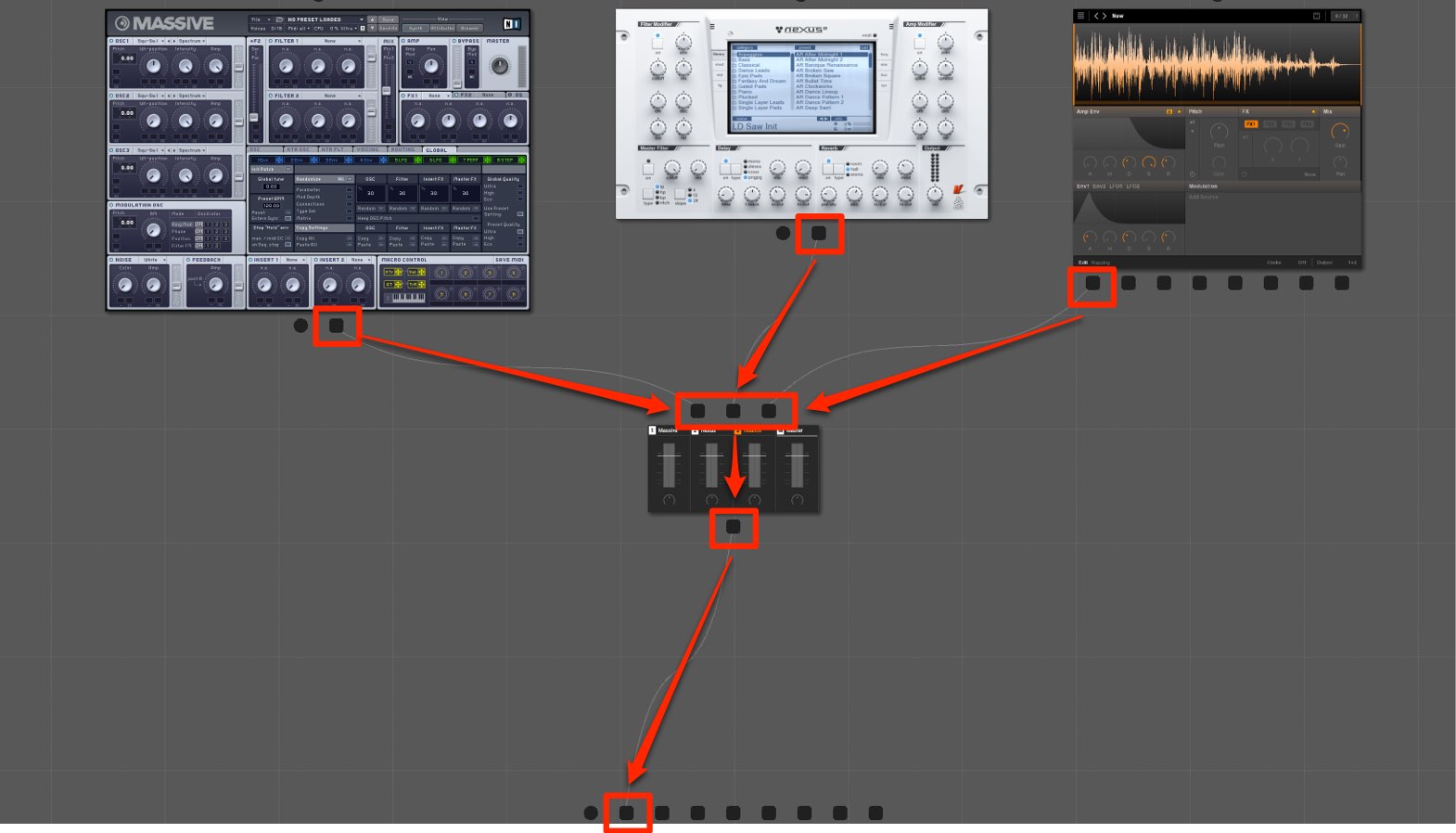Select 'Dance Leads' category in Nexus
The width and height of the screenshot is (1456, 833).
tap(753, 70)
